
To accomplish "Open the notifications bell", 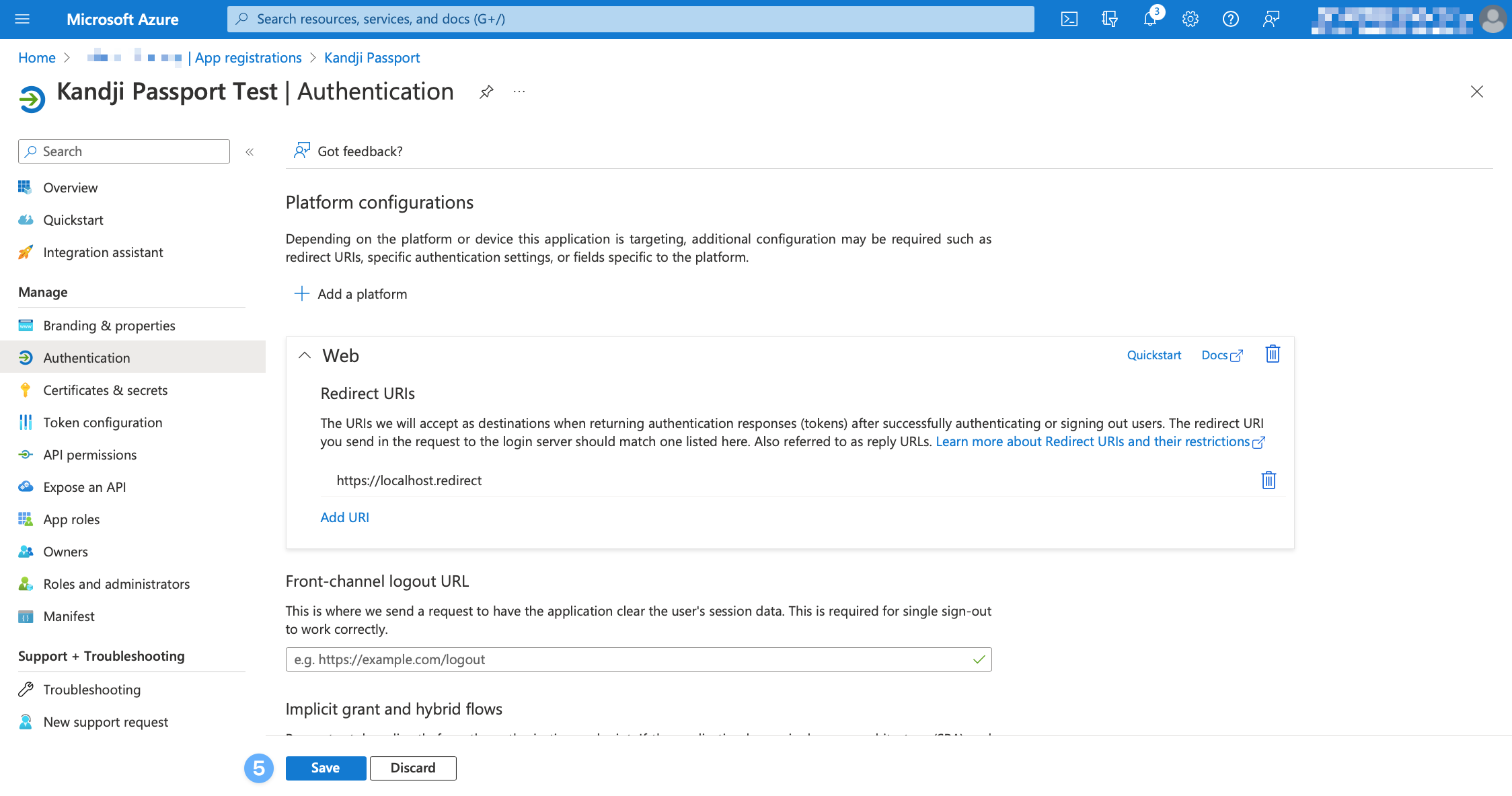I will (x=1149, y=19).
